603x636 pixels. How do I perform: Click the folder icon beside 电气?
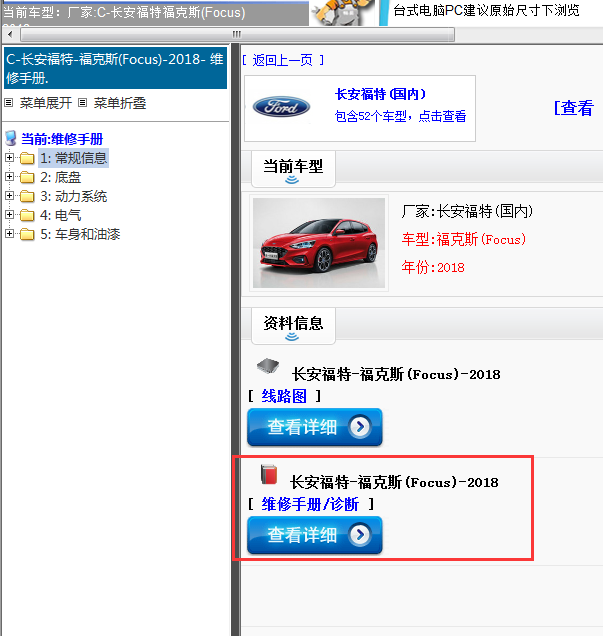(x=27, y=215)
